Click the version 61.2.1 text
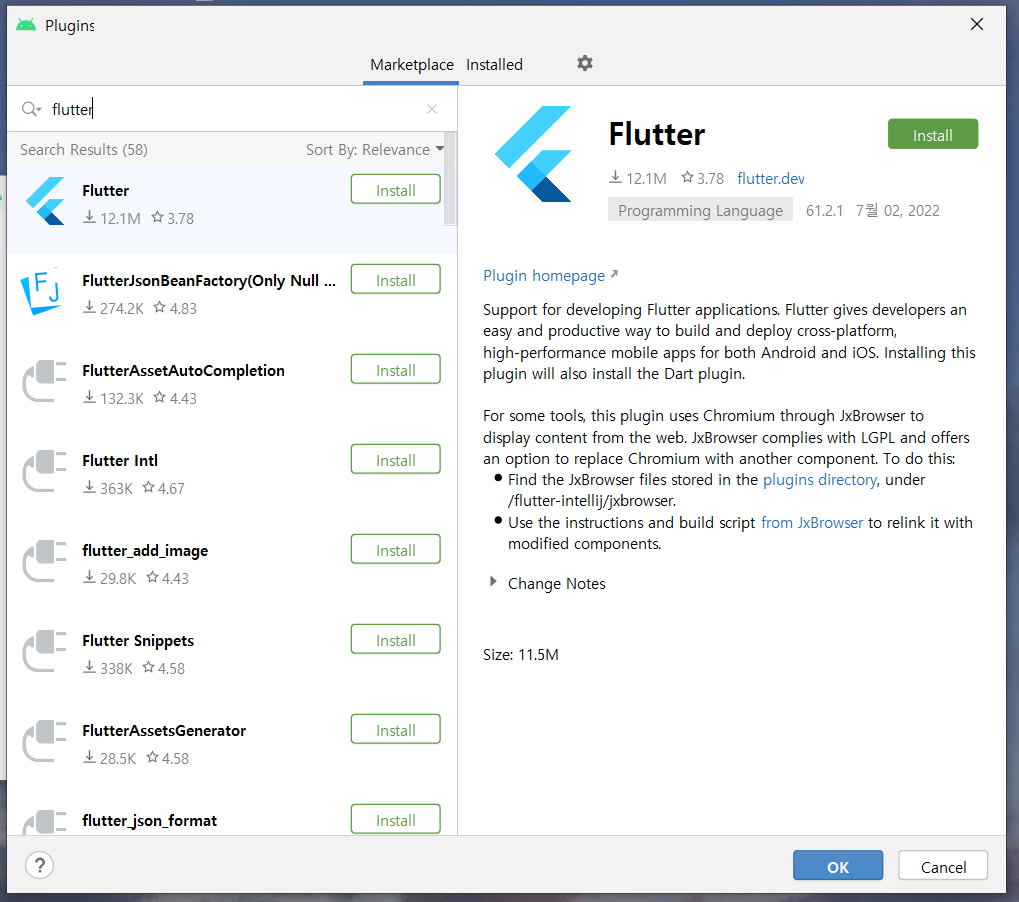The height and width of the screenshot is (902, 1019). (824, 211)
